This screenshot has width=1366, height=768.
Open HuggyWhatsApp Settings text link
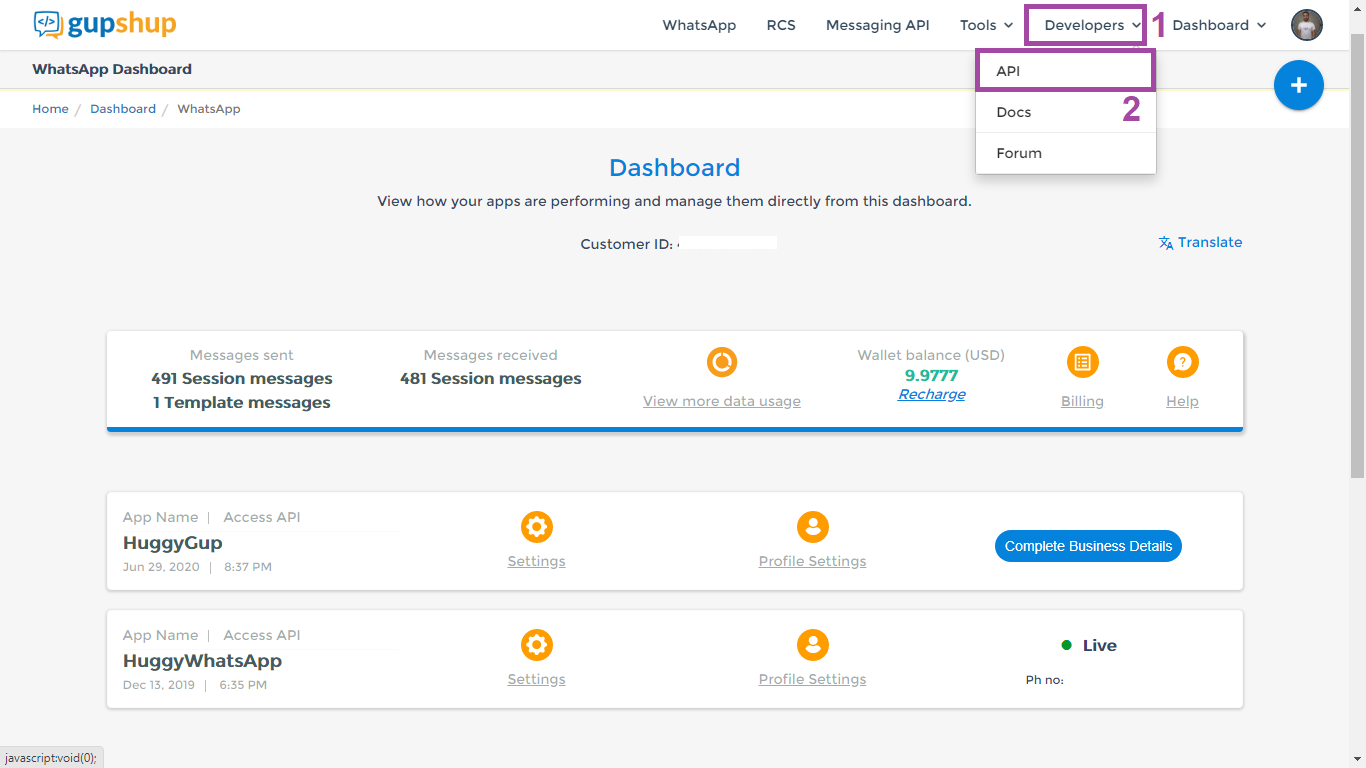pyautogui.click(x=537, y=679)
